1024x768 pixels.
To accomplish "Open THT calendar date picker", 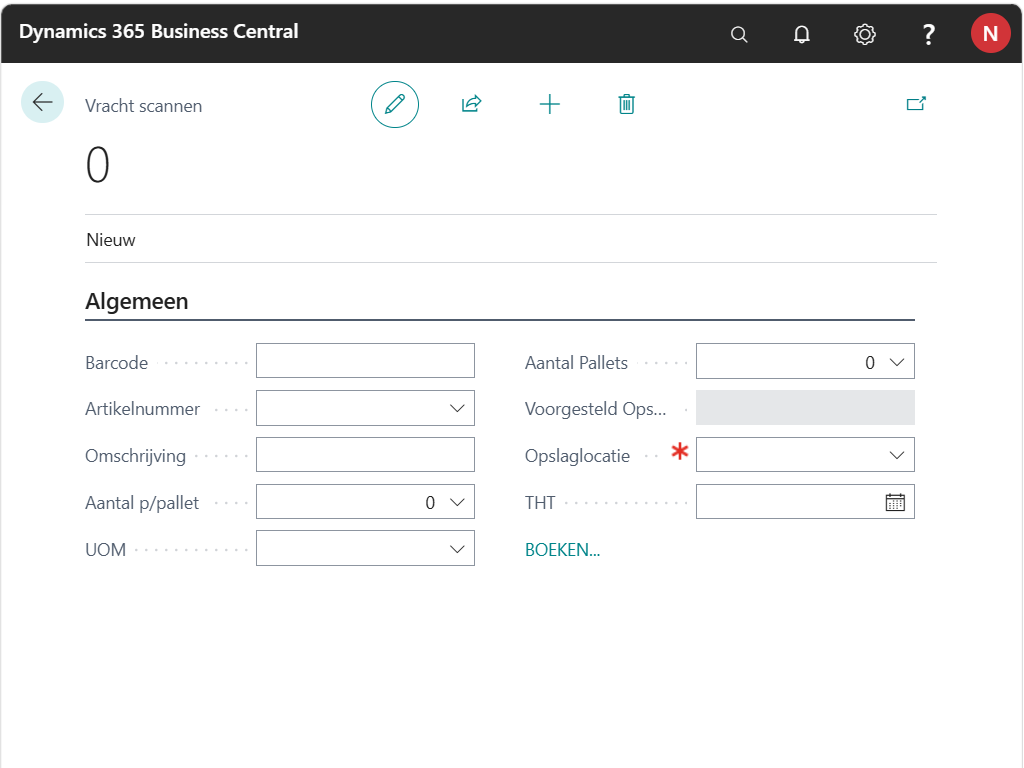I will [895, 503].
